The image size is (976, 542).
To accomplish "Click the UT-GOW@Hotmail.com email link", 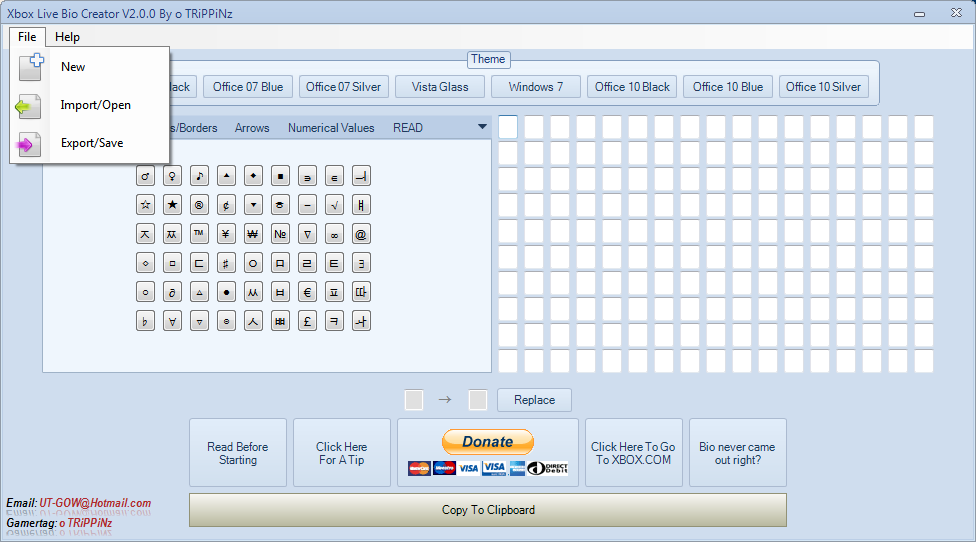I will (95, 503).
